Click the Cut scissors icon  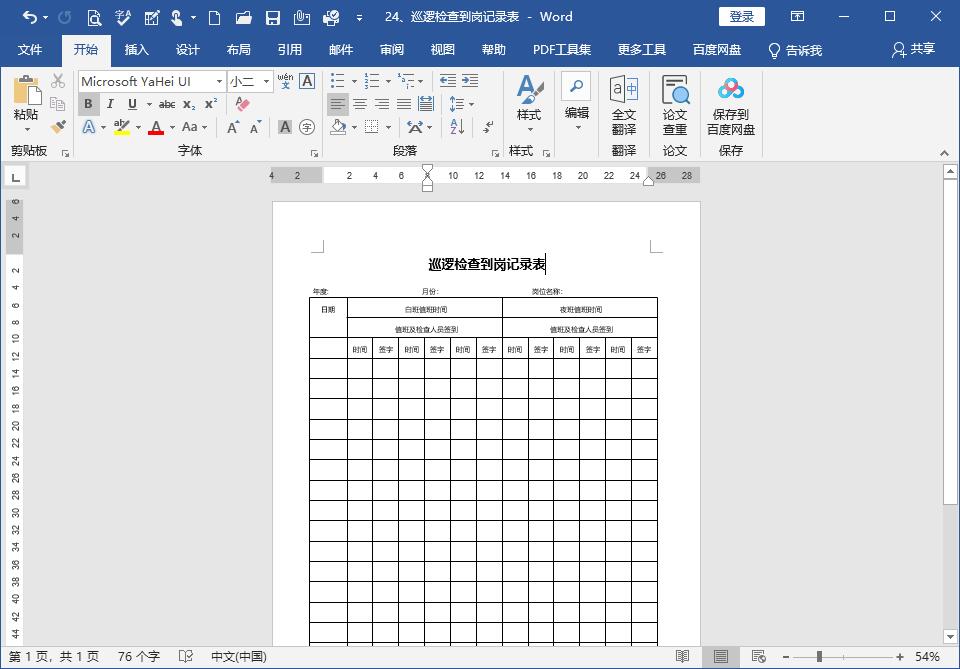point(58,81)
